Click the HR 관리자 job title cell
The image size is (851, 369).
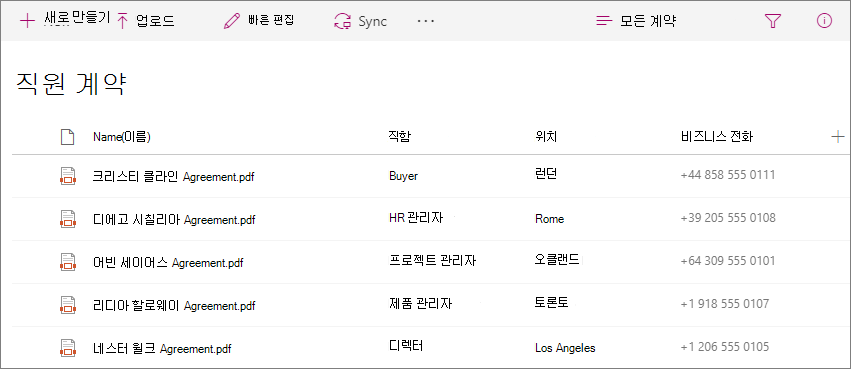point(416,218)
